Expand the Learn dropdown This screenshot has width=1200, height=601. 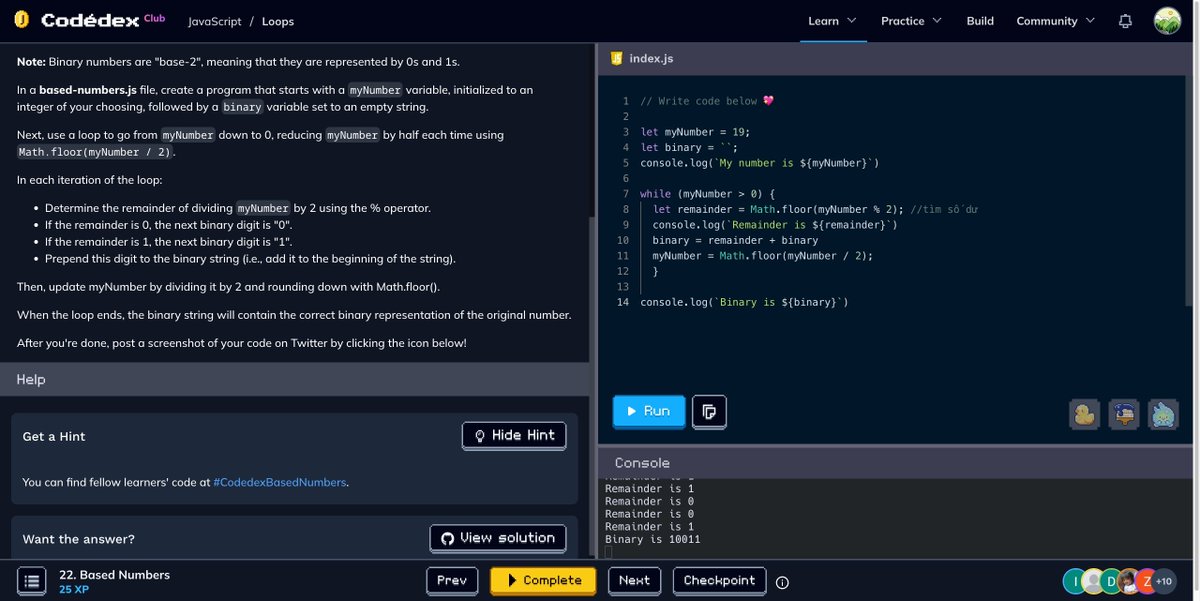[x=832, y=20]
